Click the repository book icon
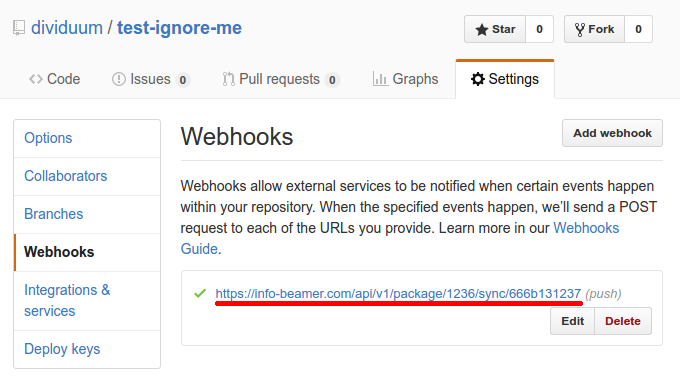Image resolution: width=680 pixels, height=385 pixels. click(19, 28)
